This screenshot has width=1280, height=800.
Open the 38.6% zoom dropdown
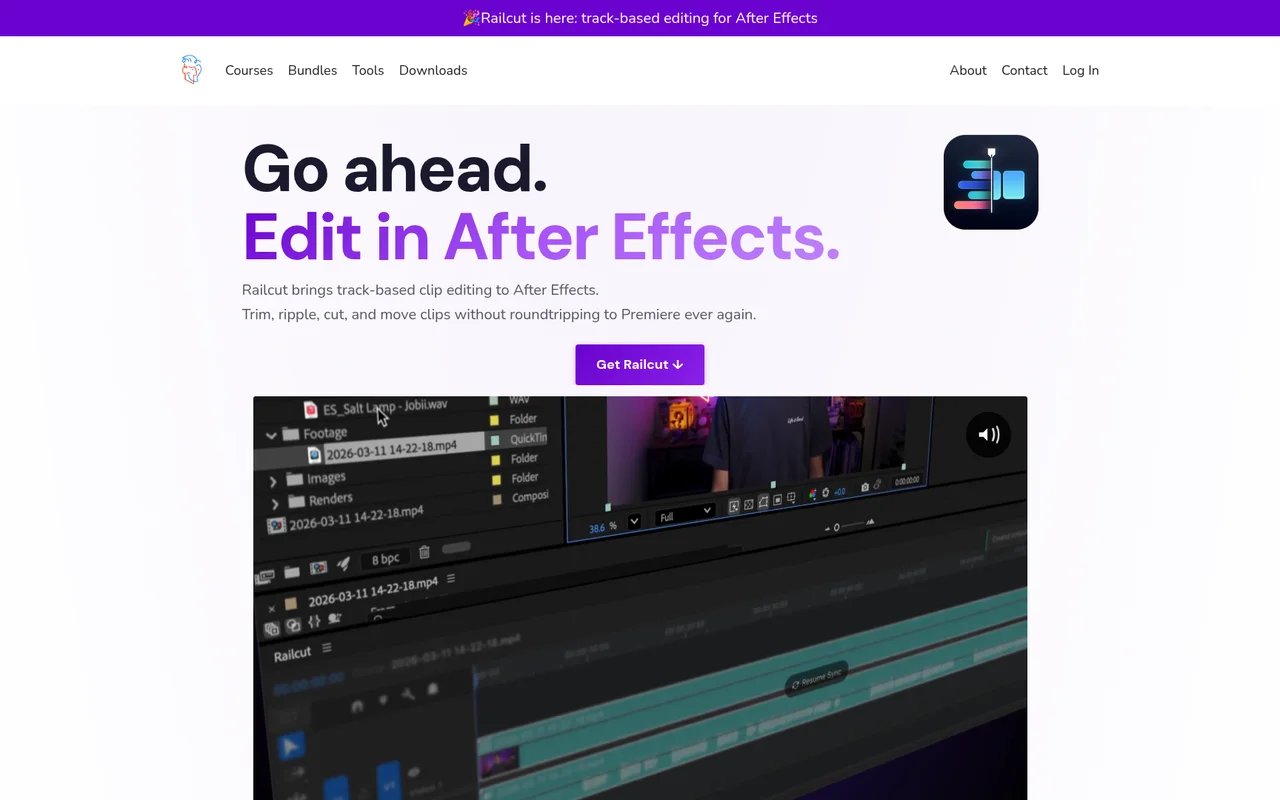(633, 522)
